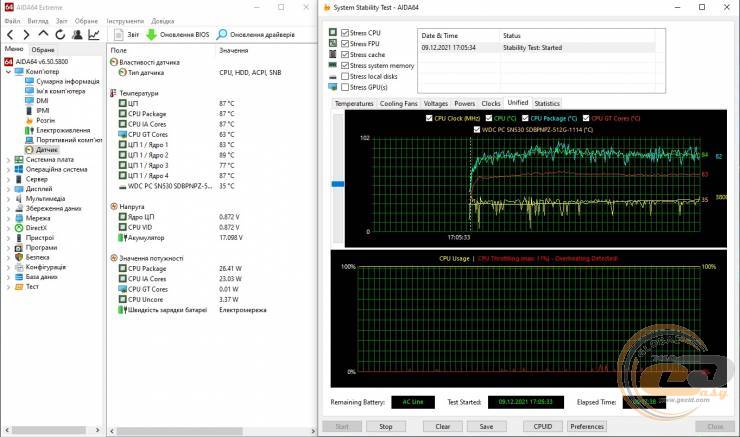
Task: Click the Save button
Action: pos(487,426)
